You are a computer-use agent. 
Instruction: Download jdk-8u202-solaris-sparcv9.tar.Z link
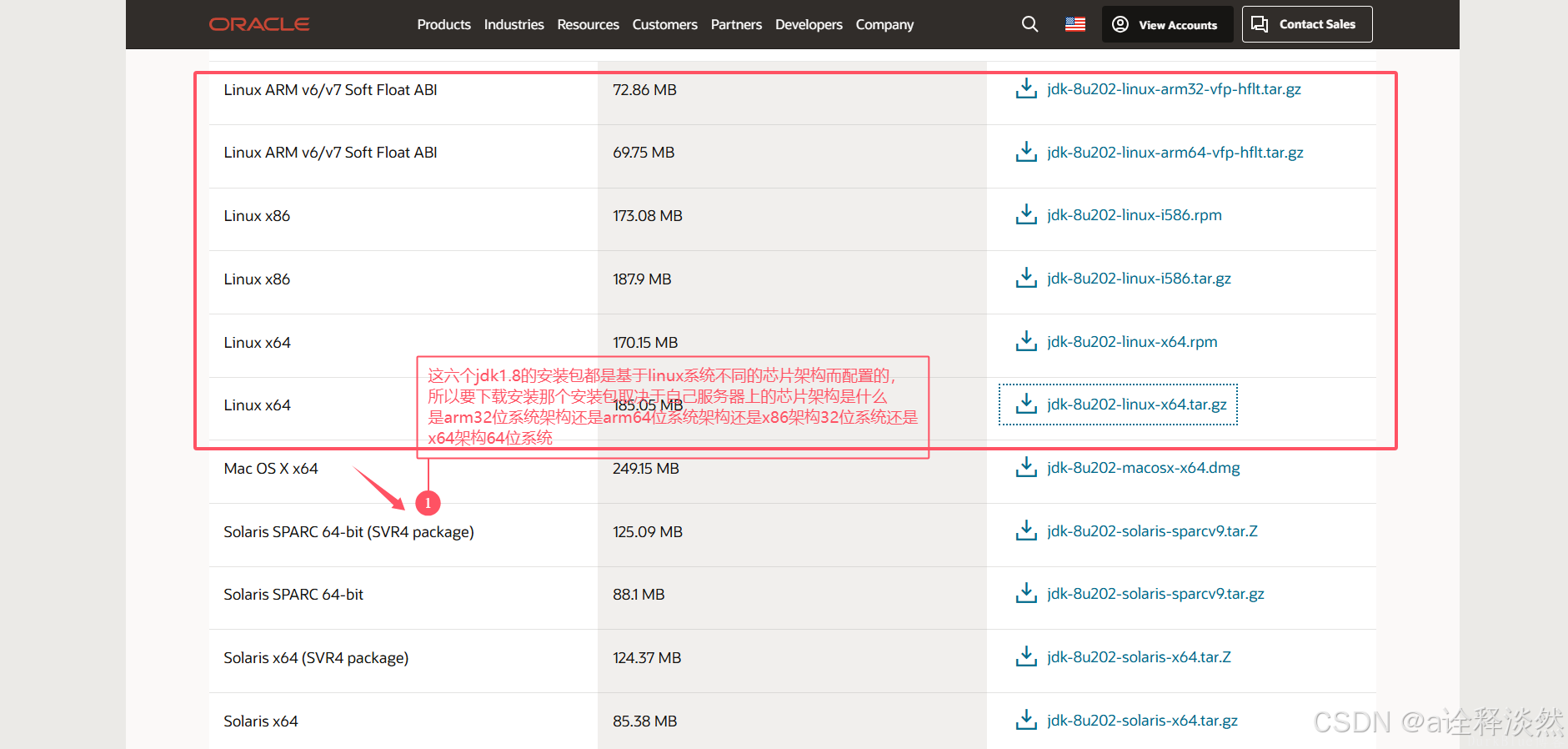point(1152,531)
